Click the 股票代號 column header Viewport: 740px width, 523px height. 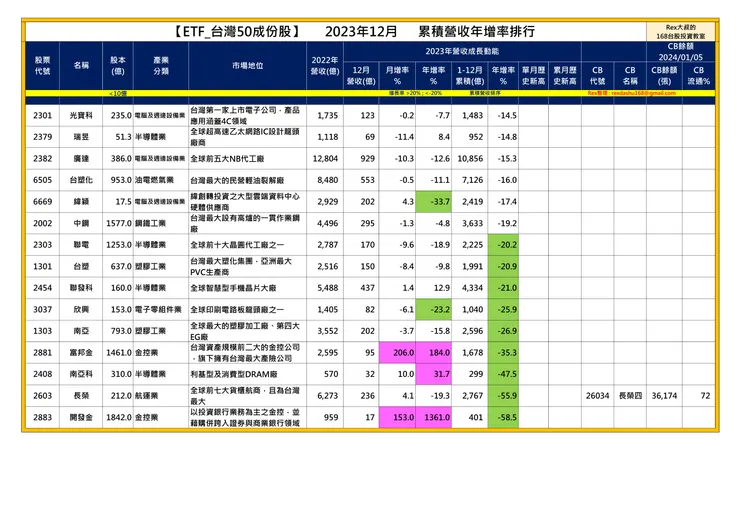coord(42,66)
